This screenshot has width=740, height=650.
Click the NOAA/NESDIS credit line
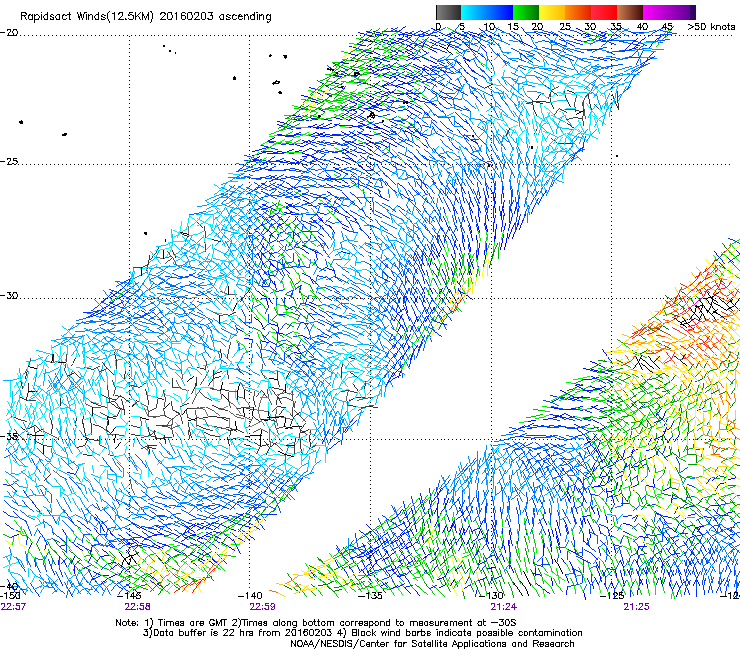432,644
